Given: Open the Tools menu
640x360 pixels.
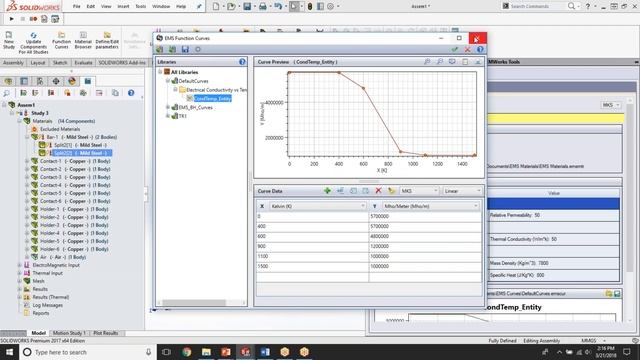Looking at the screenshot, I should (x=141, y=6).
